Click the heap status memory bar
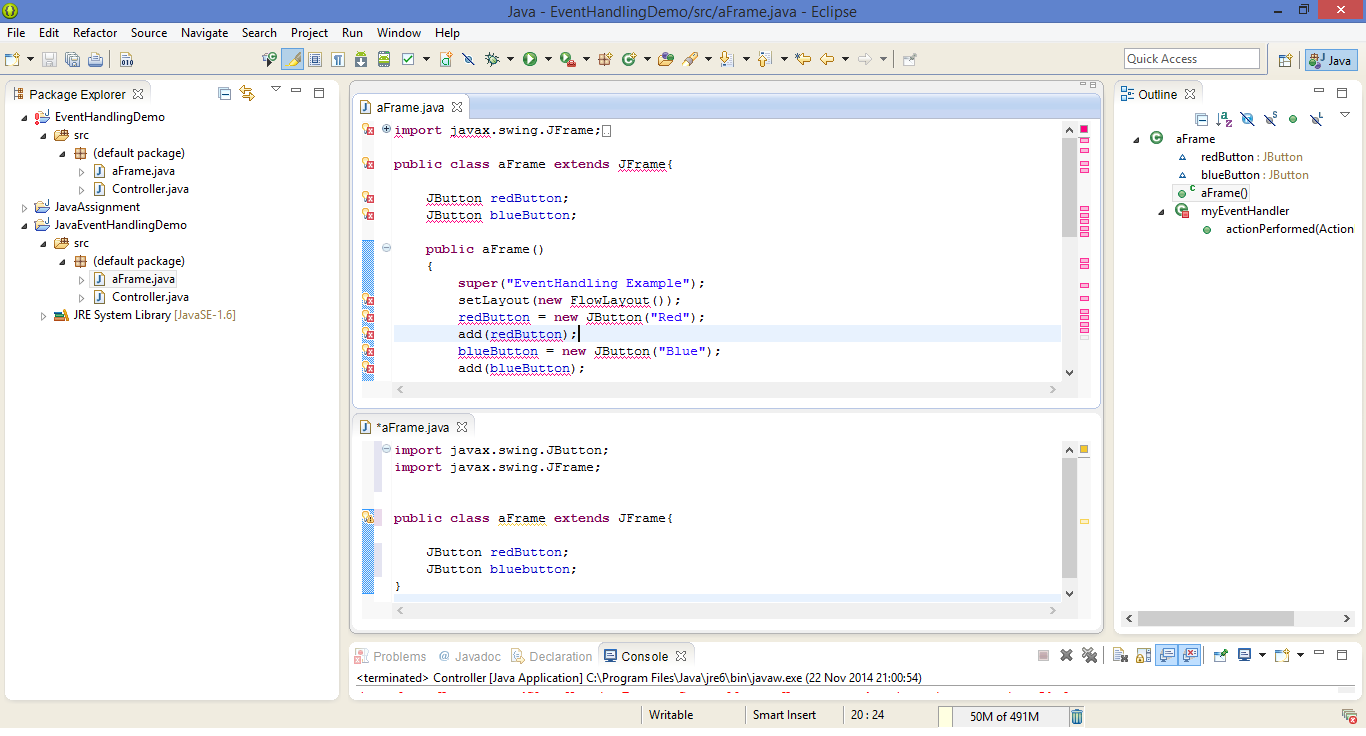 pos(1004,716)
